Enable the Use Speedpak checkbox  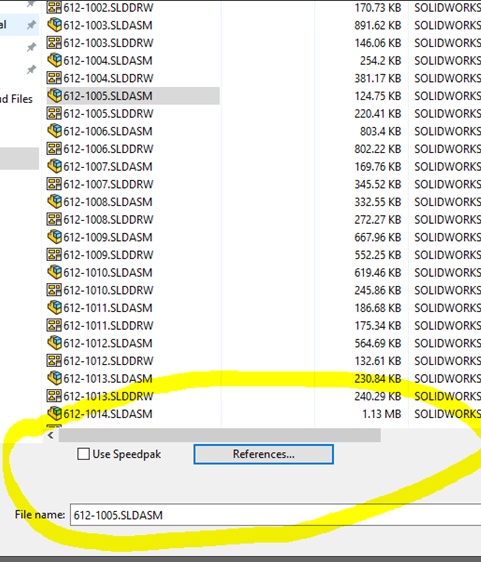[x=84, y=454]
